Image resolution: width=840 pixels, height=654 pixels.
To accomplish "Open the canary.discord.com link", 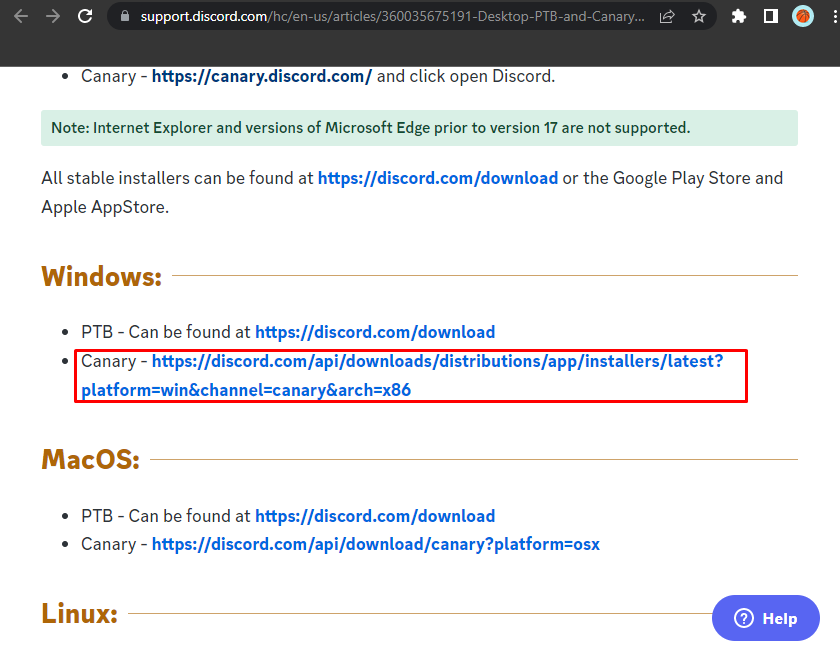I will [261, 76].
